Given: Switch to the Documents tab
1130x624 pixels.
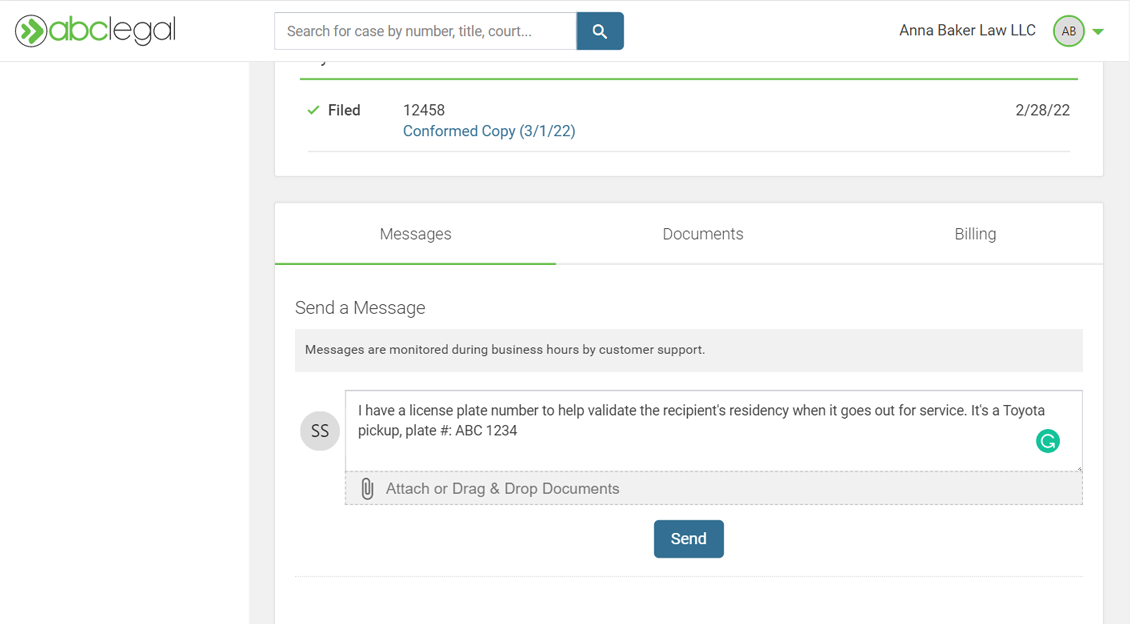Looking at the screenshot, I should [x=703, y=234].
